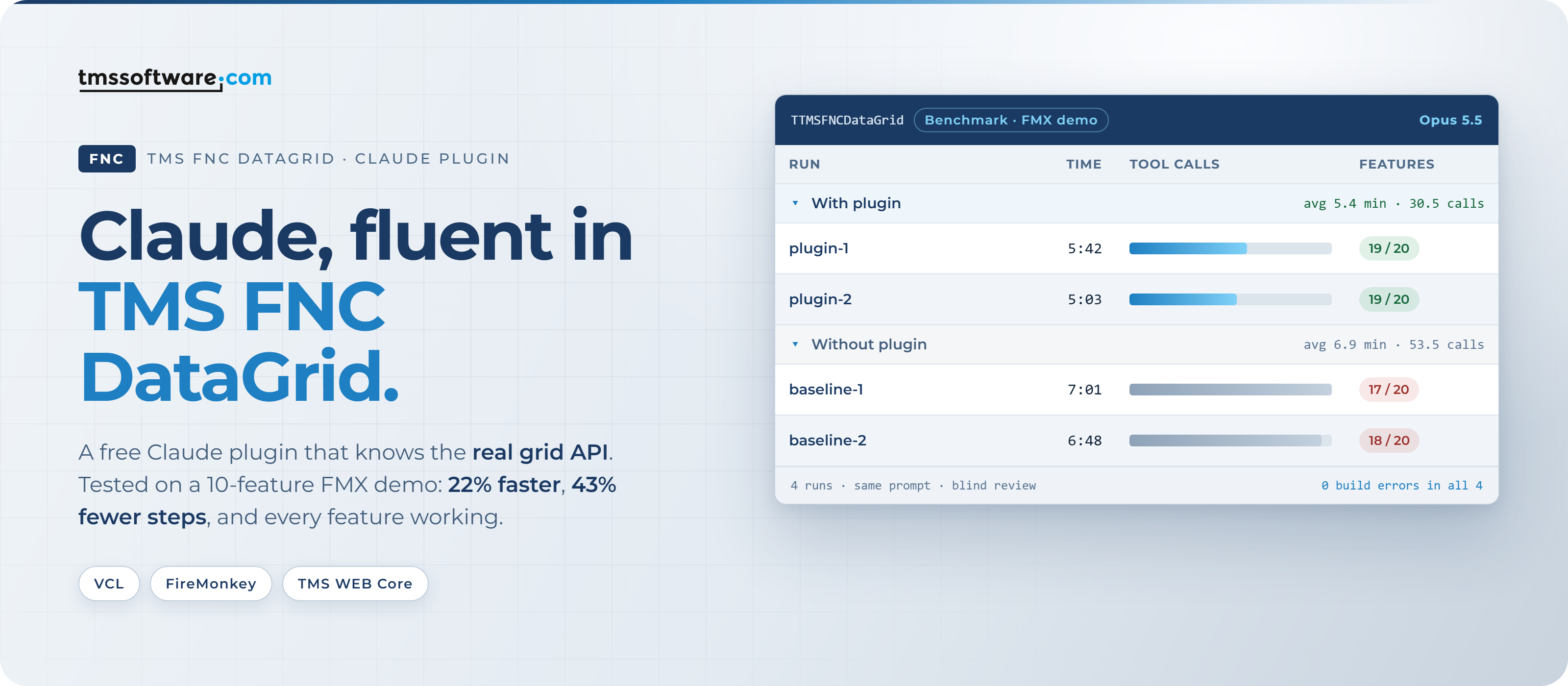Click the plugin-1 tool calls bar

[x=1230, y=248]
